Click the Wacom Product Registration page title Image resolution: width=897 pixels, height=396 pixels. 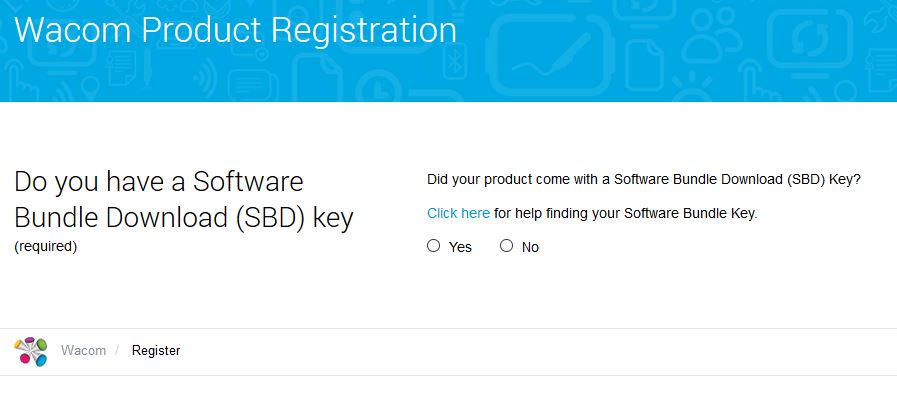pyautogui.click(x=236, y=30)
